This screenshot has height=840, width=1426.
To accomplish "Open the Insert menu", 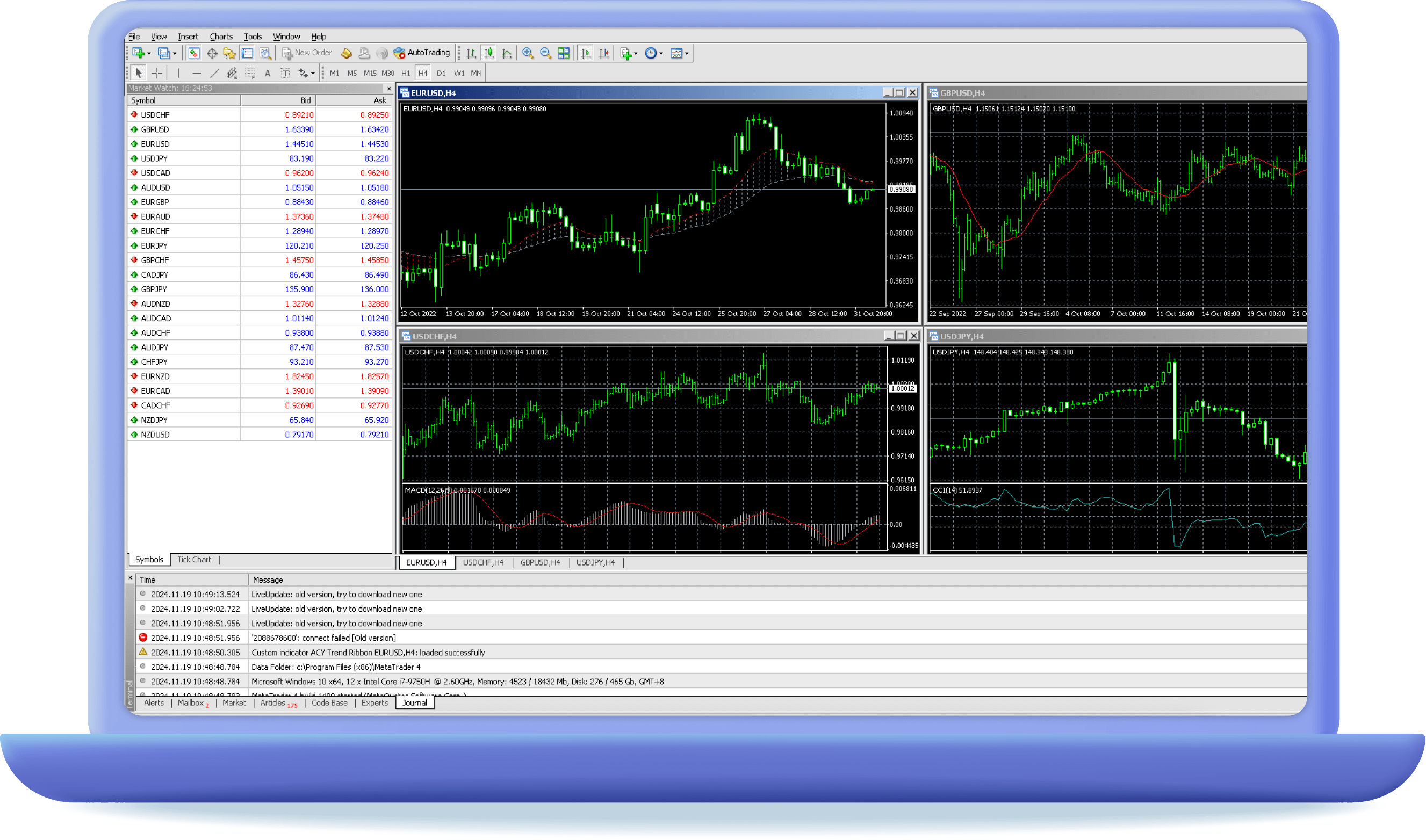I will click(x=188, y=36).
